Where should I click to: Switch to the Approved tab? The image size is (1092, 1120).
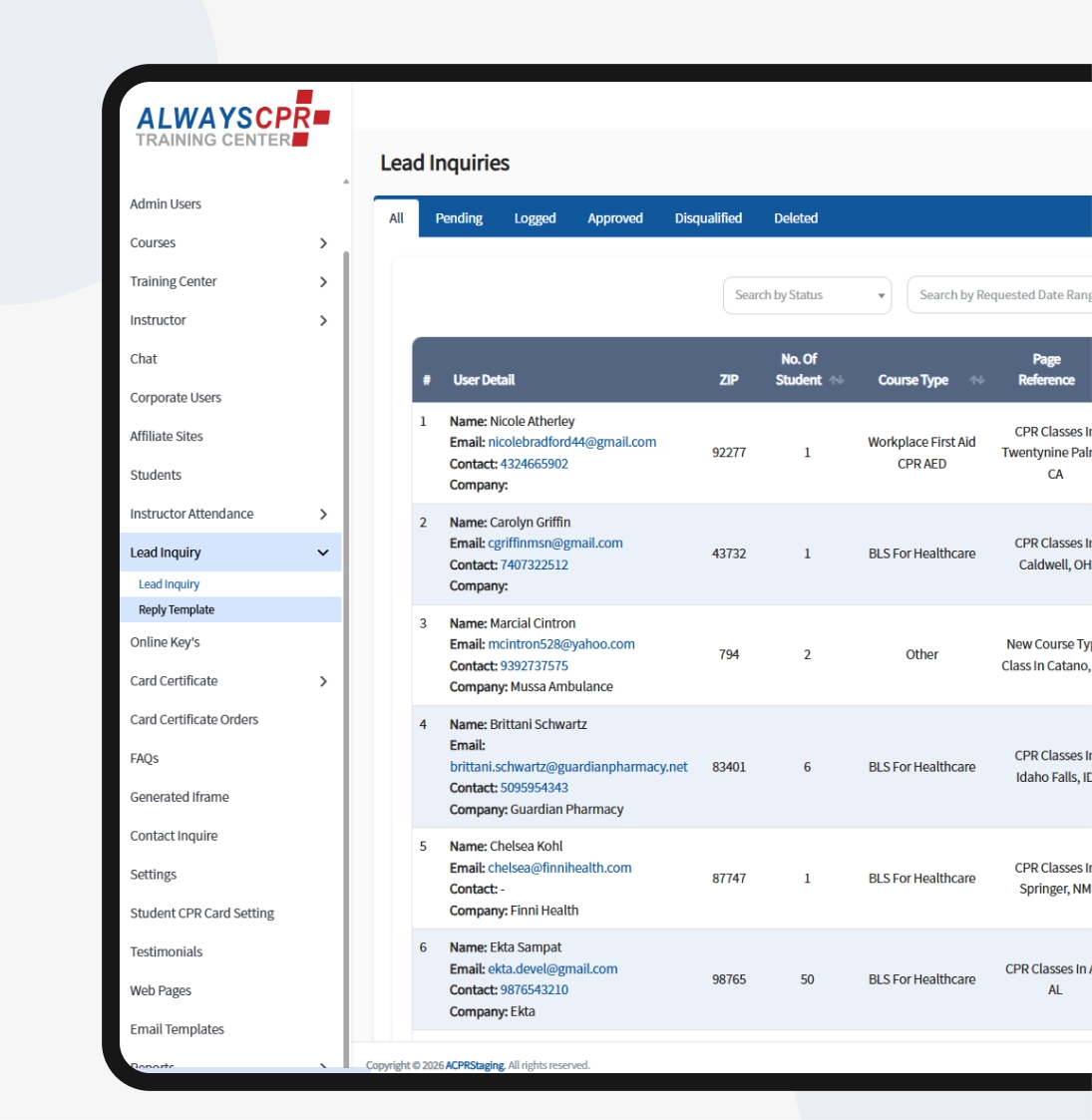click(x=615, y=217)
